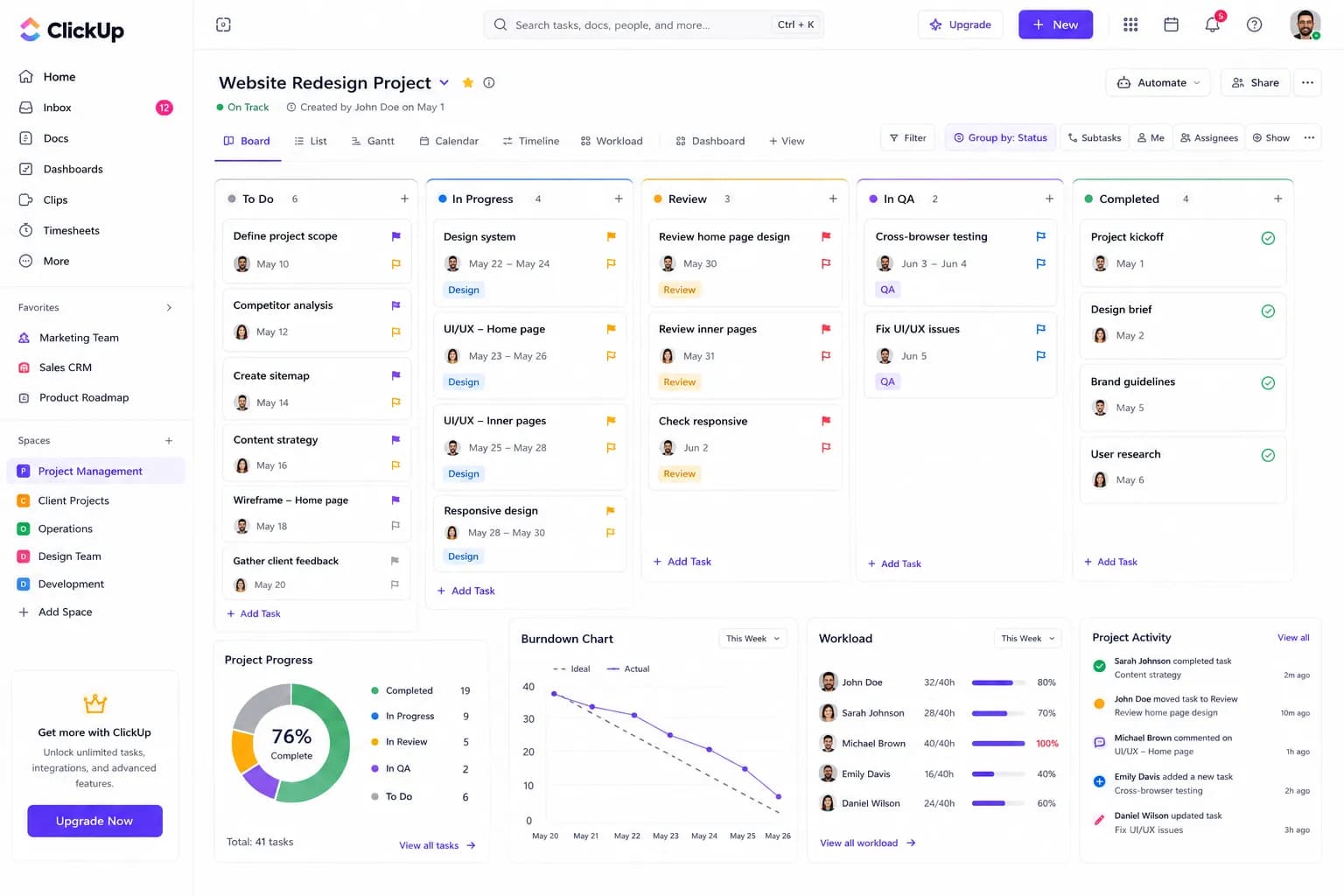The image size is (1344, 896).
Task: Expand project title dropdown chevron
Action: (x=444, y=82)
